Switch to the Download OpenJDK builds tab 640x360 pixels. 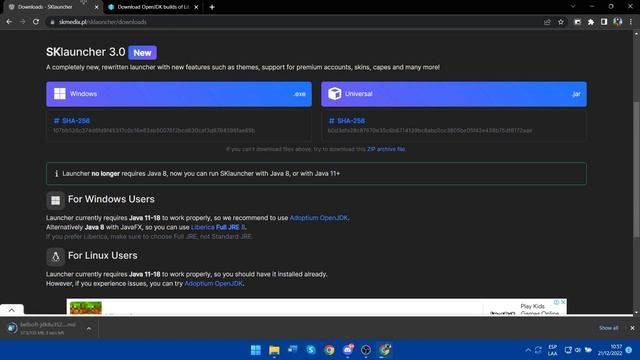click(153, 7)
